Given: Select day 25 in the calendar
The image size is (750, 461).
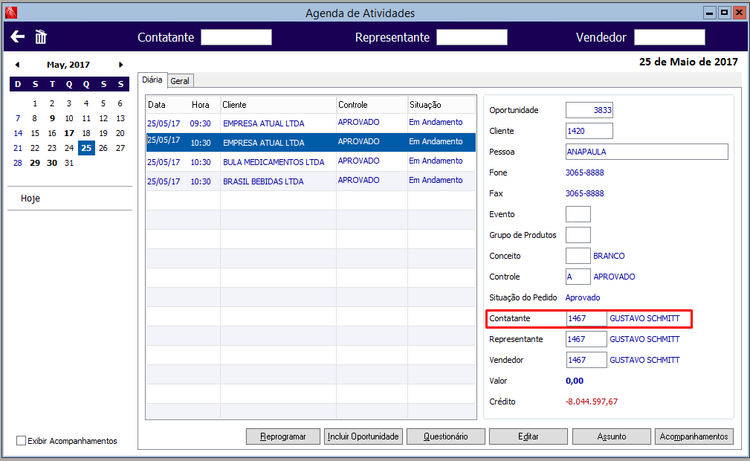Looking at the screenshot, I should [86, 148].
